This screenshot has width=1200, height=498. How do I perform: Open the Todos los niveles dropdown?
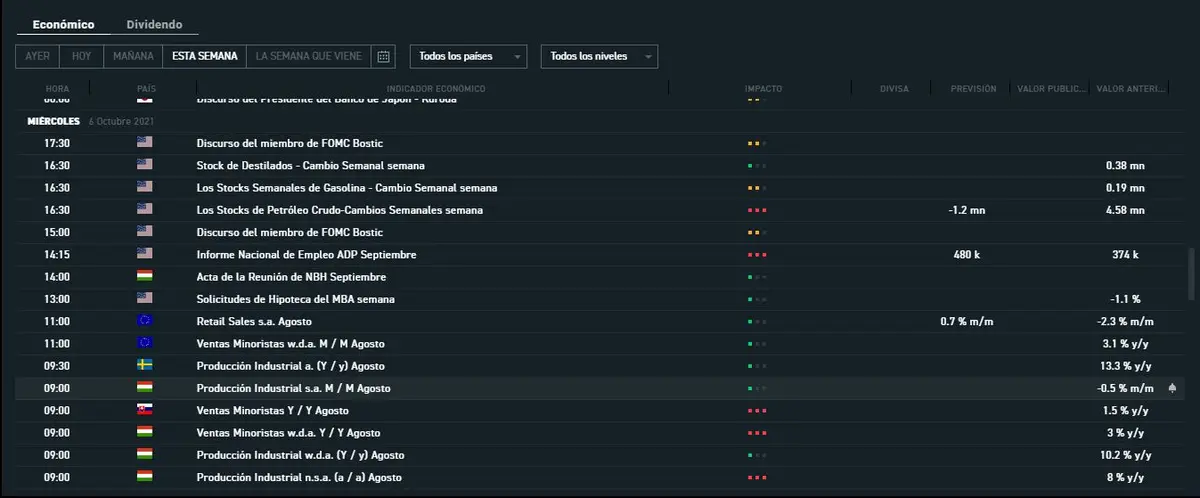coord(598,56)
